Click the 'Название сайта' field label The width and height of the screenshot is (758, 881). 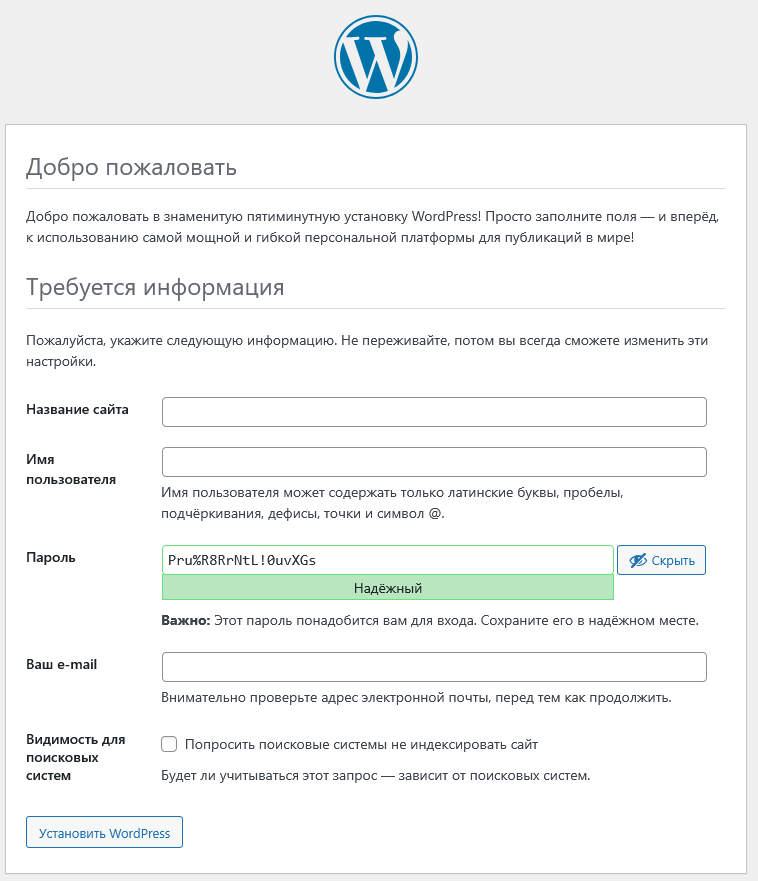click(77, 409)
